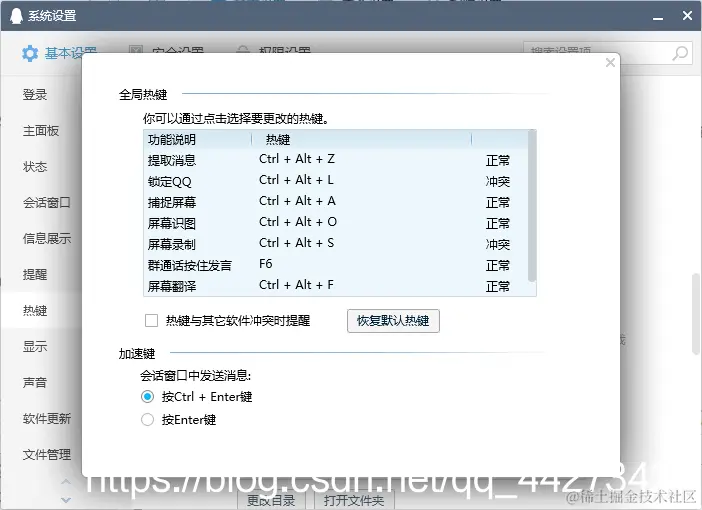Click the main settings page scrollbar
Image resolution: width=702 pixels, height=510 pixels.
pyautogui.click(x=696, y=313)
